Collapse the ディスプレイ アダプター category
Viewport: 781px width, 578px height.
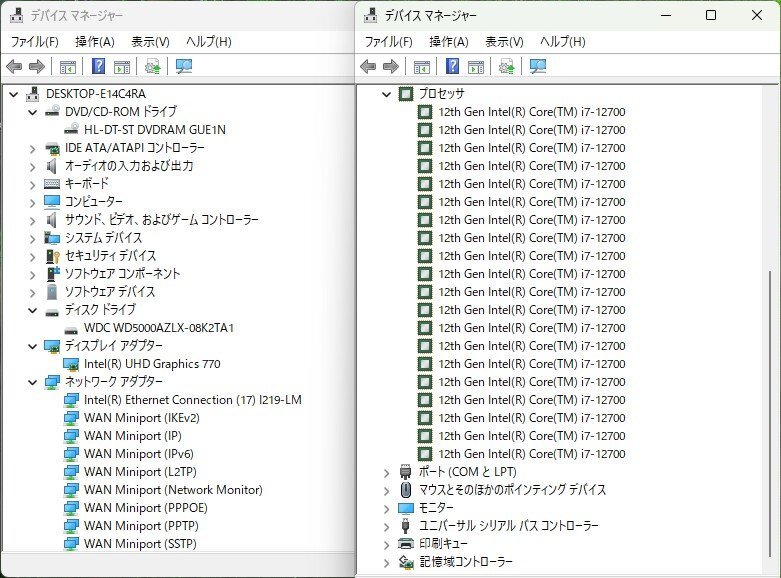coord(33,346)
